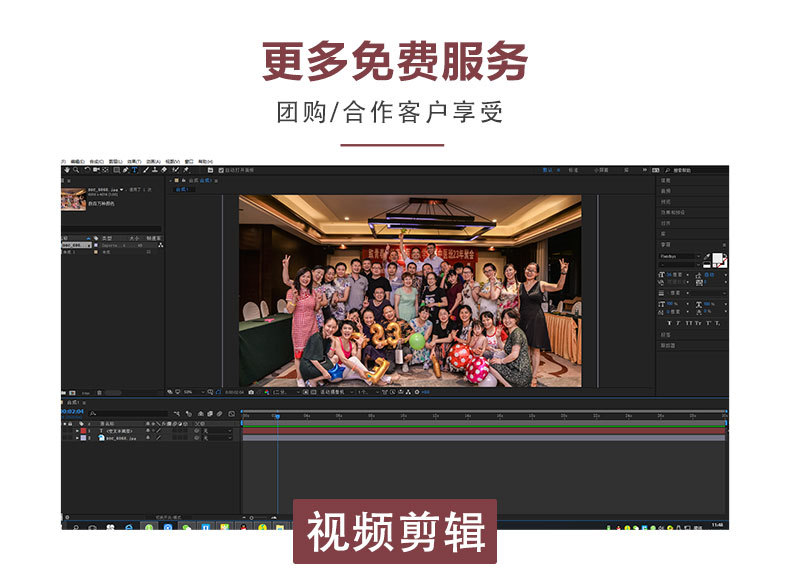The width and height of the screenshot is (790, 574).
Task: Select the Type (T) text tool
Action: [134, 170]
